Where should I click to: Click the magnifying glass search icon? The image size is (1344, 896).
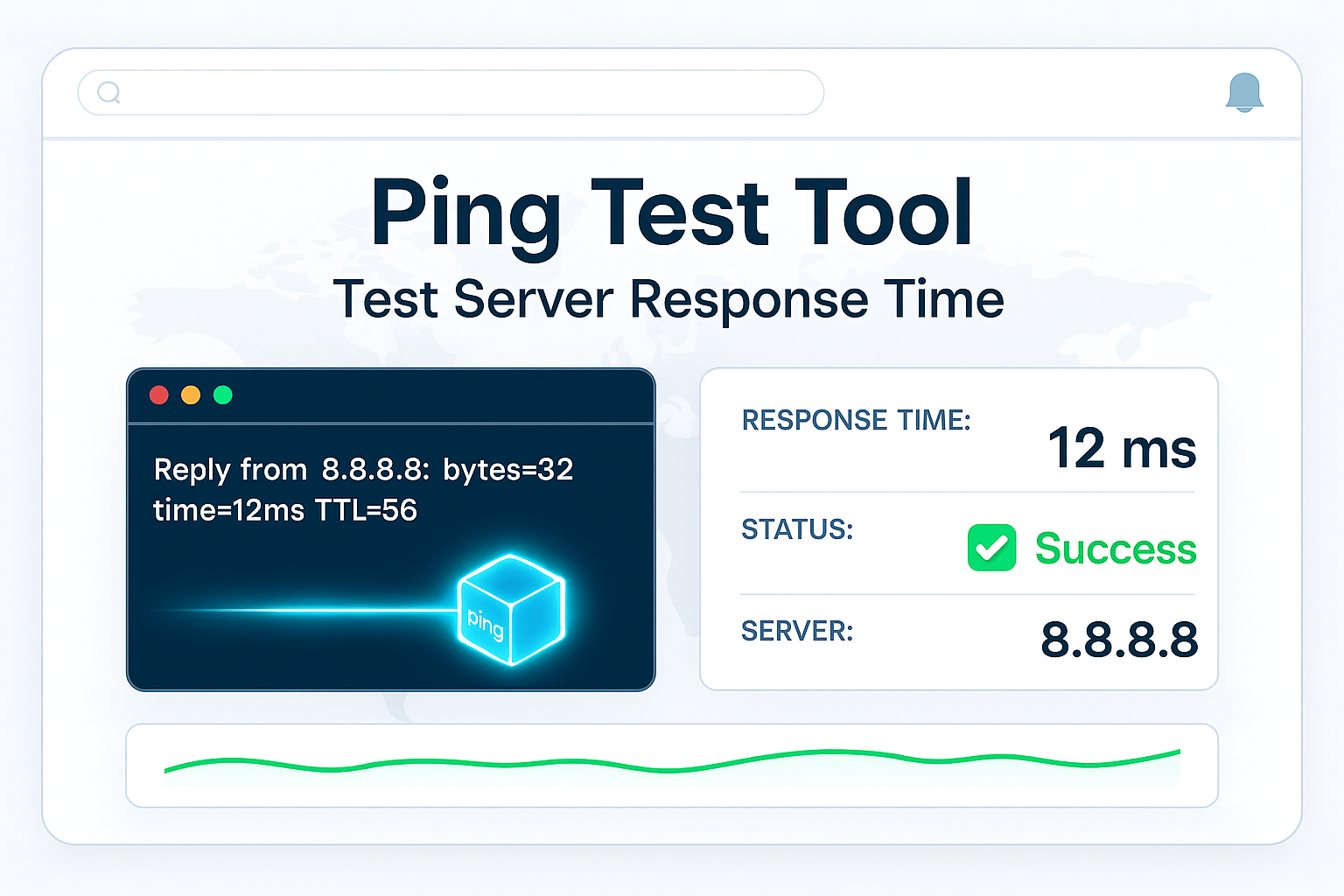tap(108, 92)
